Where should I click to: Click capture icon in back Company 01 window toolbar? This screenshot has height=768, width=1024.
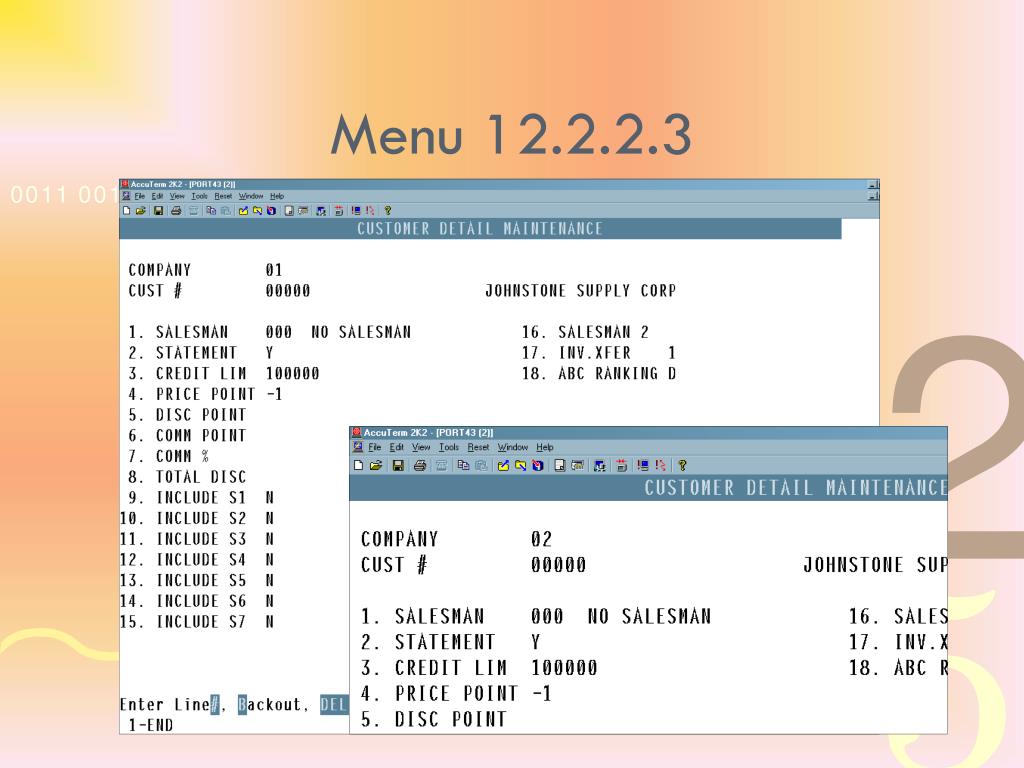tap(271, 210)
